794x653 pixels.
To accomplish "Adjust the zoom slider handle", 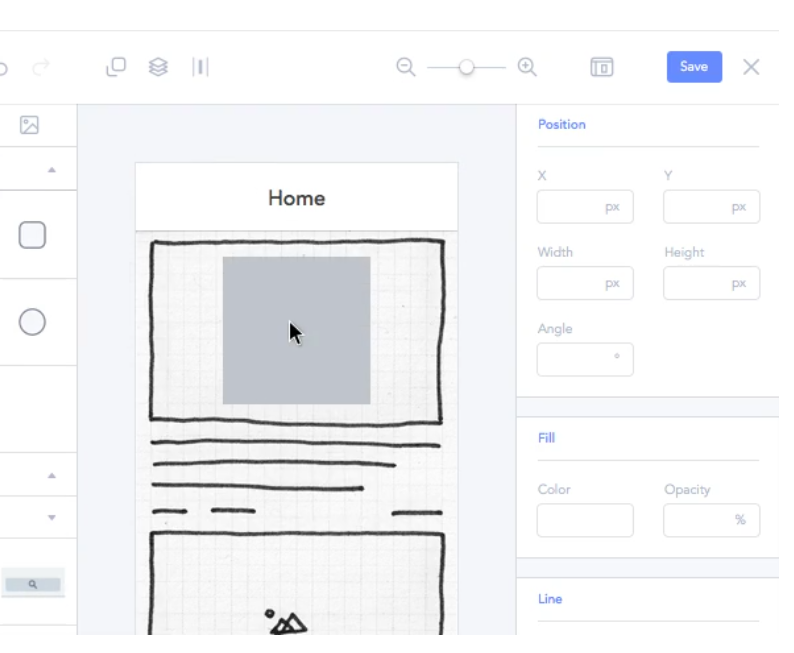I will point(466,67).
